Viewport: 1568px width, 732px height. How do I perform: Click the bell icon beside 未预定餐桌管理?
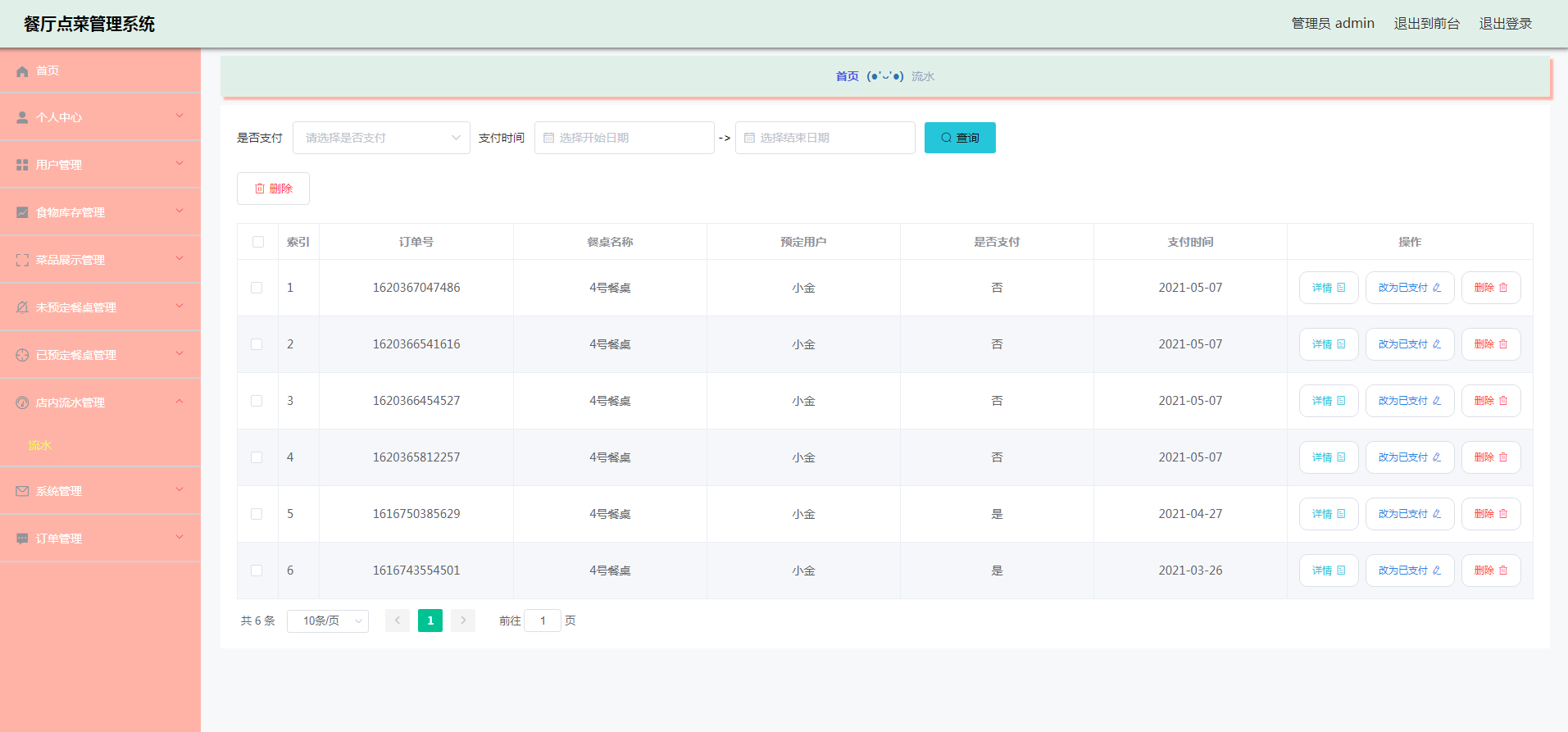point(22,307)
